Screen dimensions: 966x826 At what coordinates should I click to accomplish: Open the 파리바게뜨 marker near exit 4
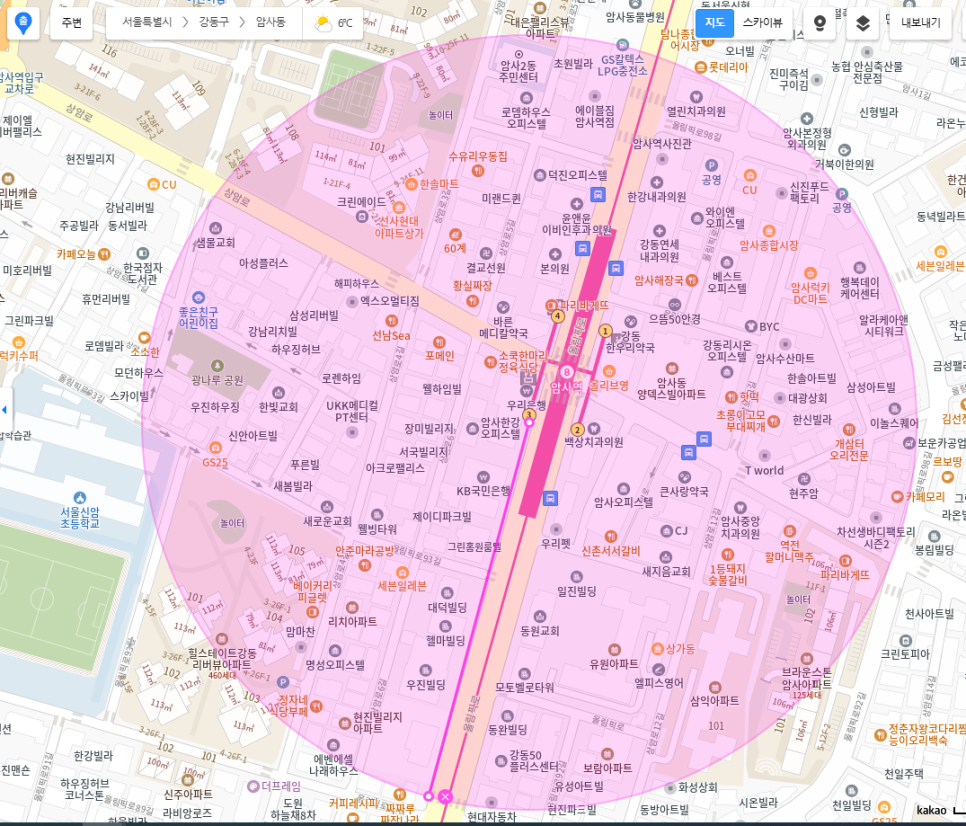coord(551,306)
